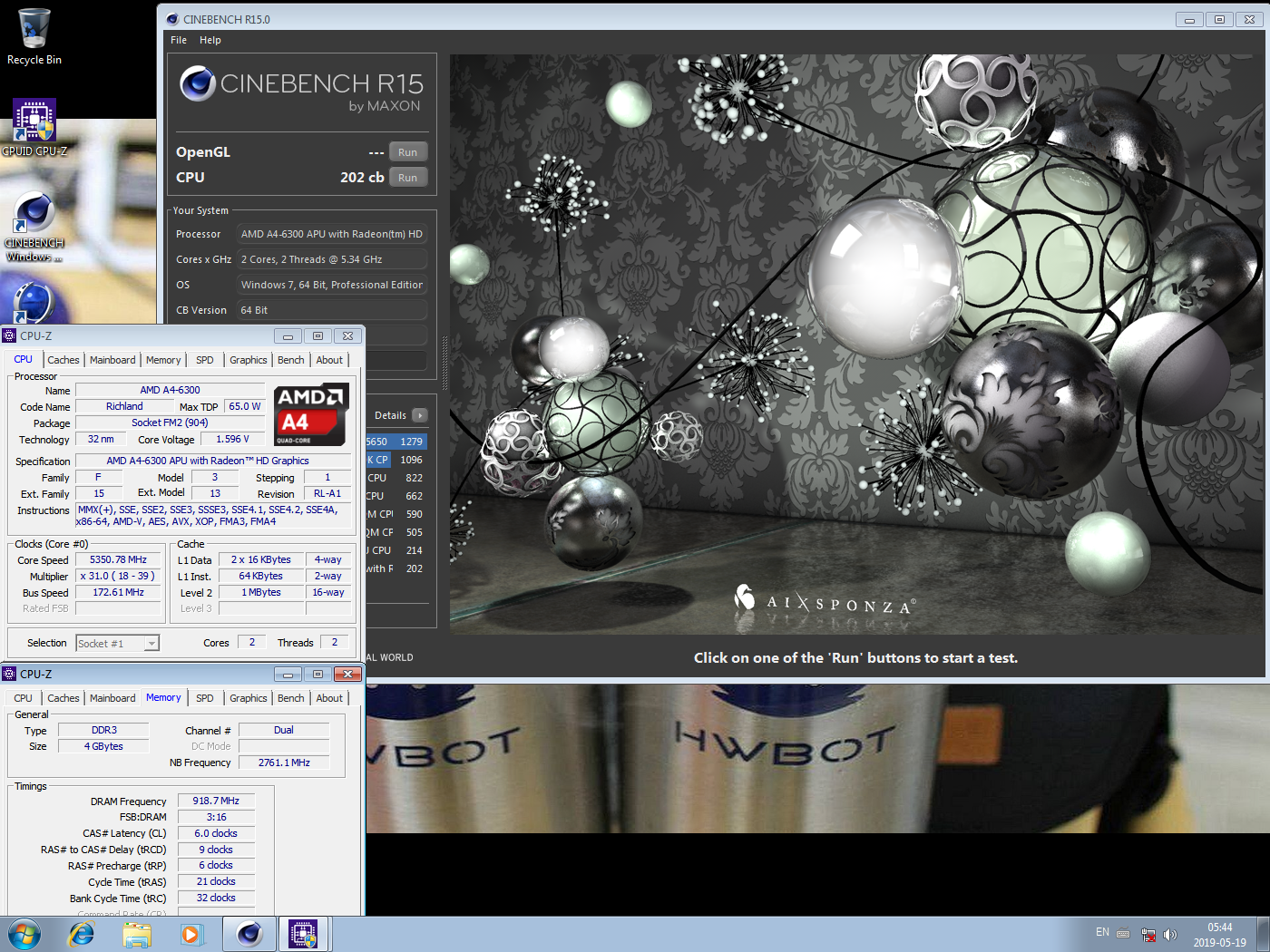Click the Windows Start orb
Image resolution: width=1270 pixels, height=952 pixels.
[x=24, y=934]
